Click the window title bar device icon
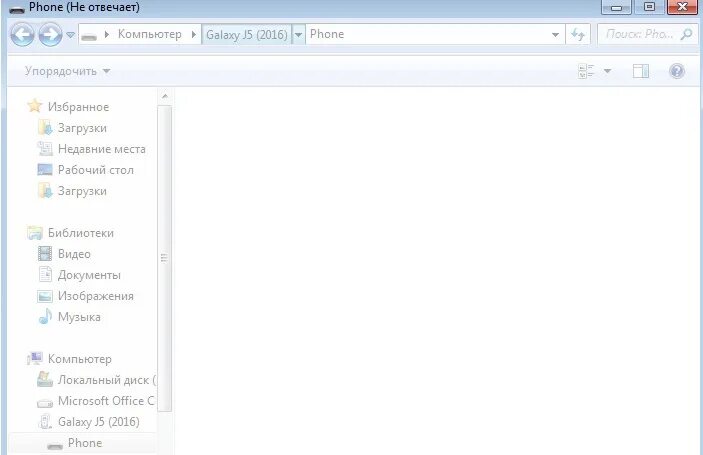 17,9
